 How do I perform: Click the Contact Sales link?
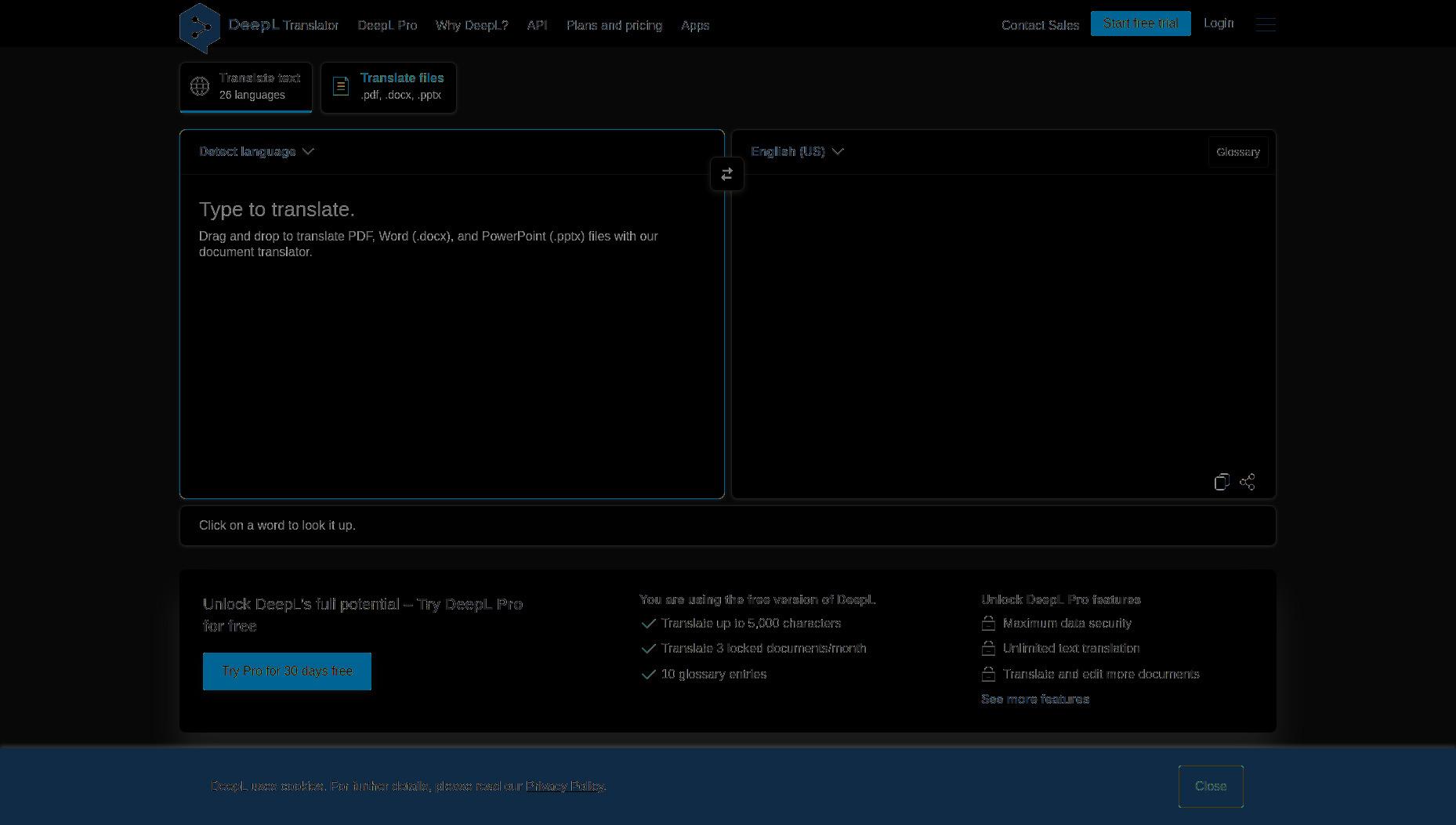point(1040,26)
